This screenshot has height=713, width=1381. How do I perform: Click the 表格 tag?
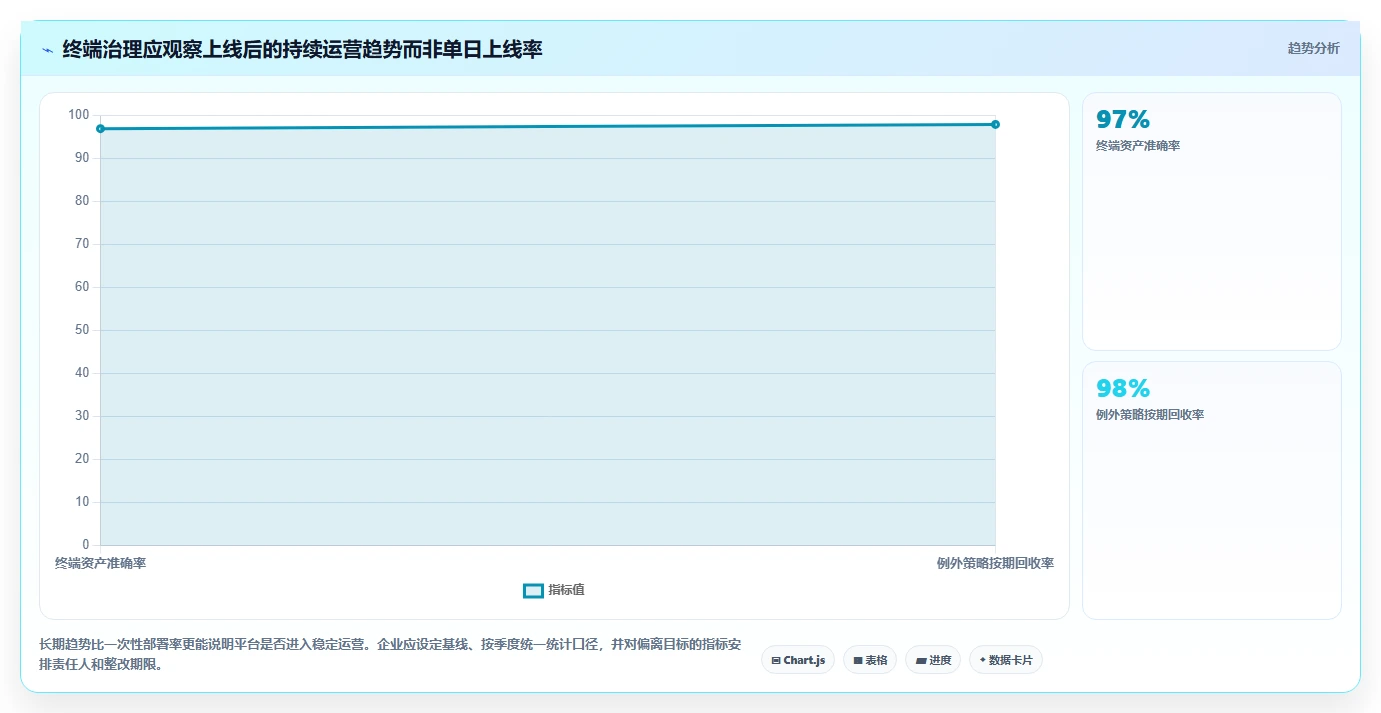[x=869, y=660]
